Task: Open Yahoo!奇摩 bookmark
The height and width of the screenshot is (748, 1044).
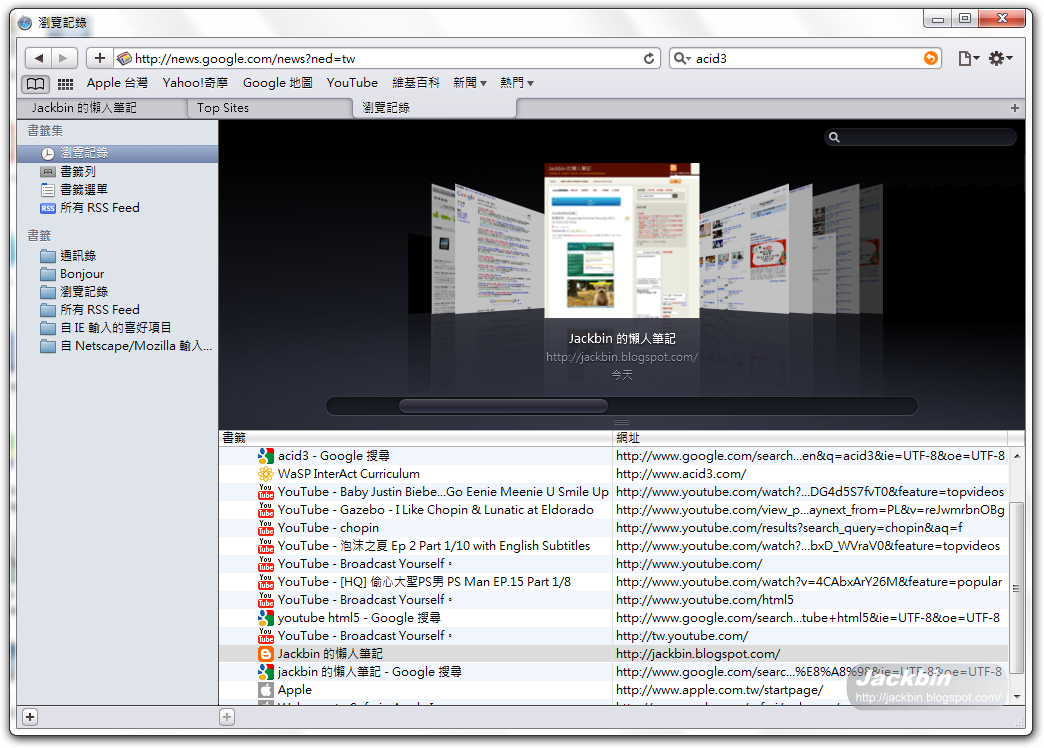Action: (195, 83)
